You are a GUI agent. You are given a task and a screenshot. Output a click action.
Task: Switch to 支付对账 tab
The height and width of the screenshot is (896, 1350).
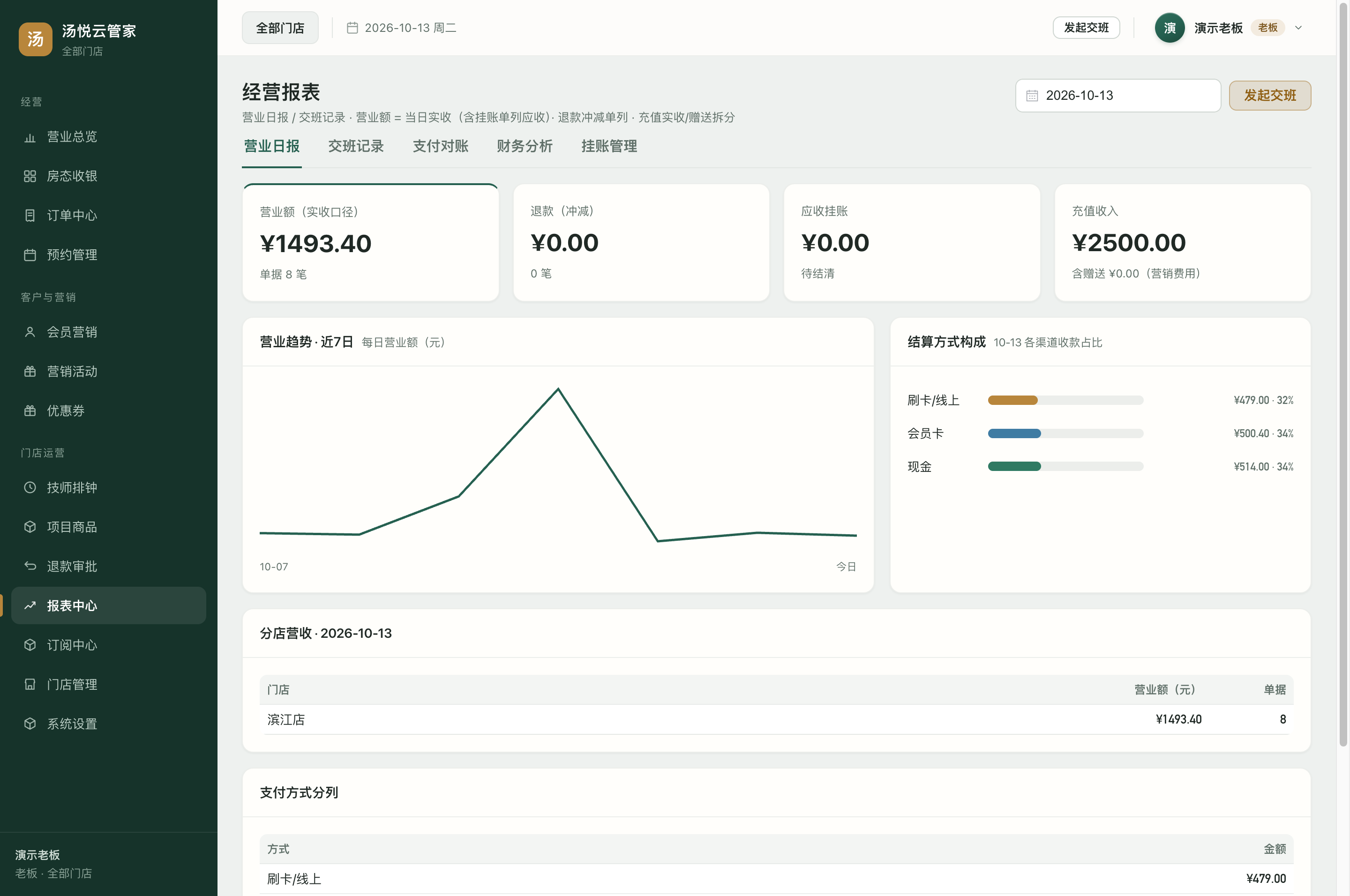click(x=440, y=146)
